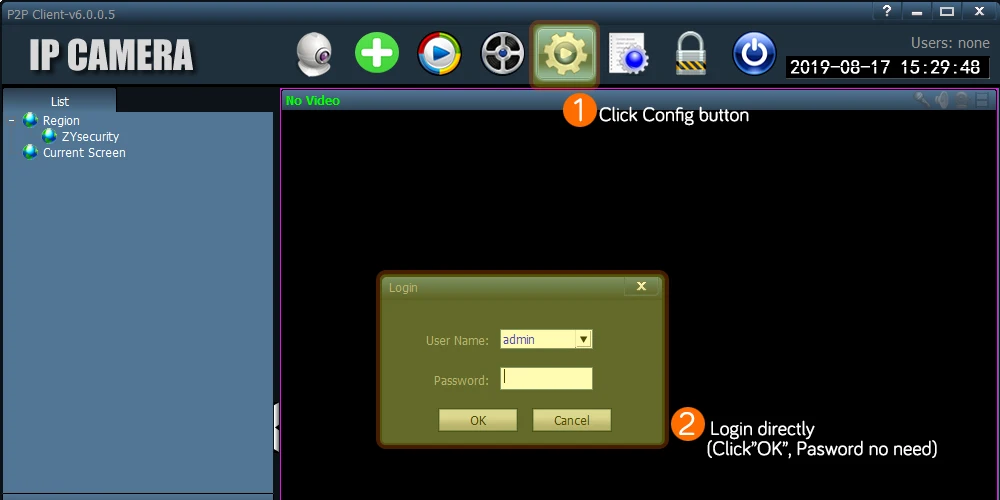Click Cancel in the Login dialog

click(x=572, y=420)
